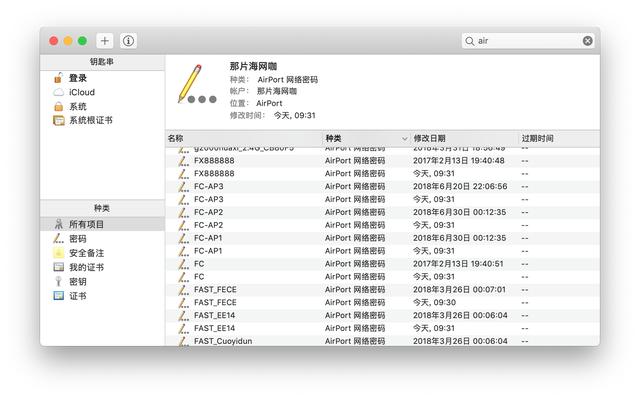Click the 修改时间 今天, 09:31 detail value
Viewport: 640px width, 399px height.
pyautogui.click(x=295, y=115)
